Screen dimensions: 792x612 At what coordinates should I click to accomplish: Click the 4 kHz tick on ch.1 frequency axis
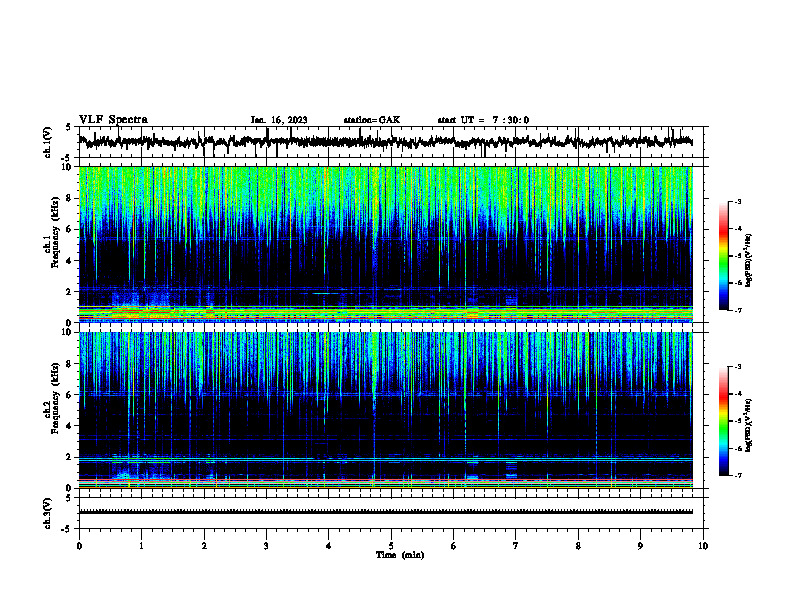point(70,261)
